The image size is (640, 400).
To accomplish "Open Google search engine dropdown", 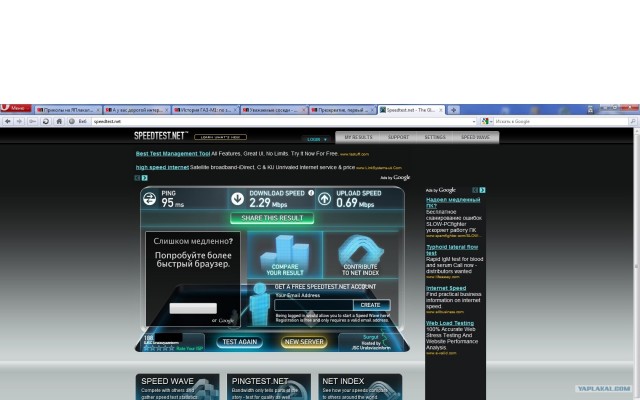I will point(487,121).
